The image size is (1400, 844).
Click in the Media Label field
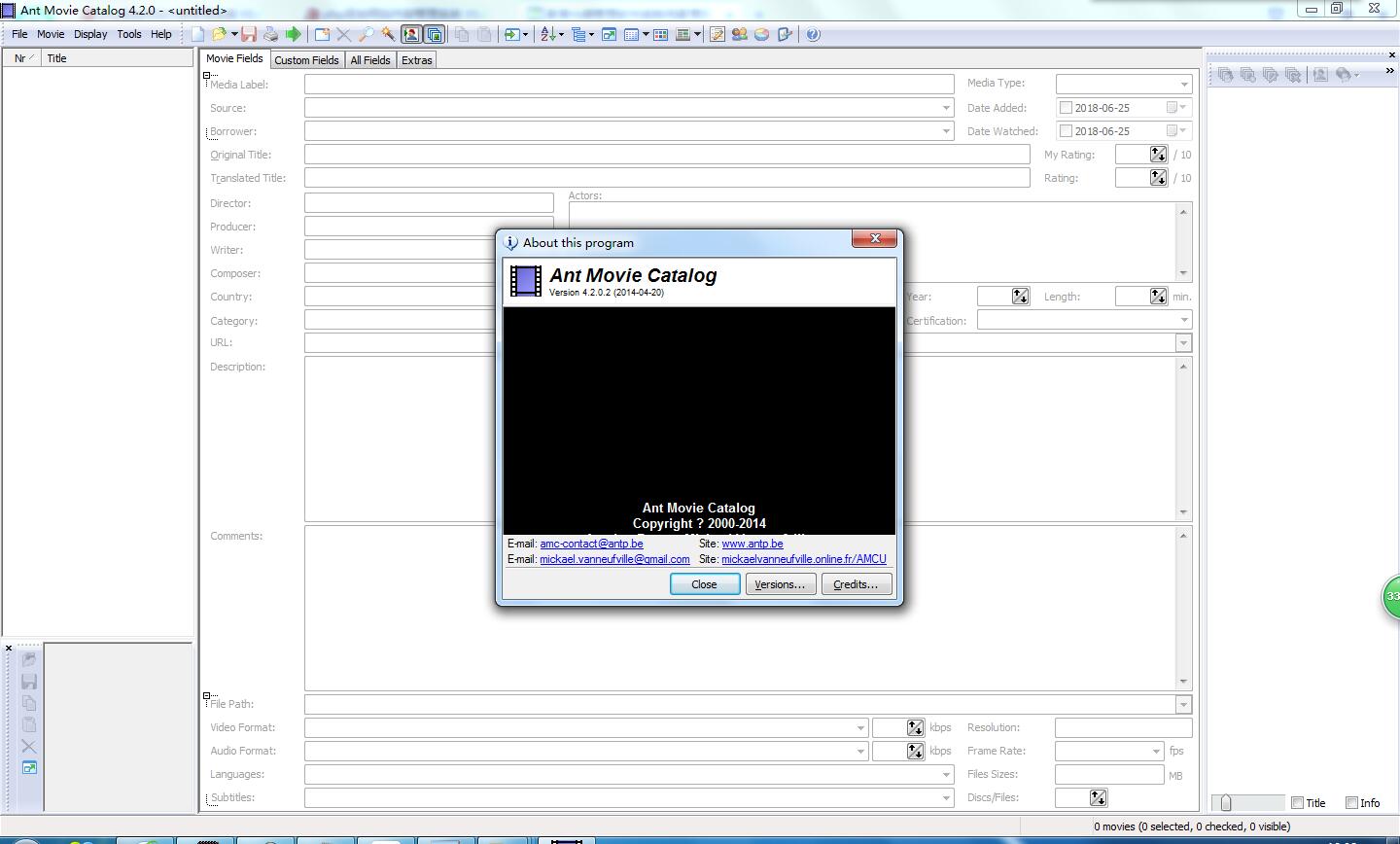(629, 85)
